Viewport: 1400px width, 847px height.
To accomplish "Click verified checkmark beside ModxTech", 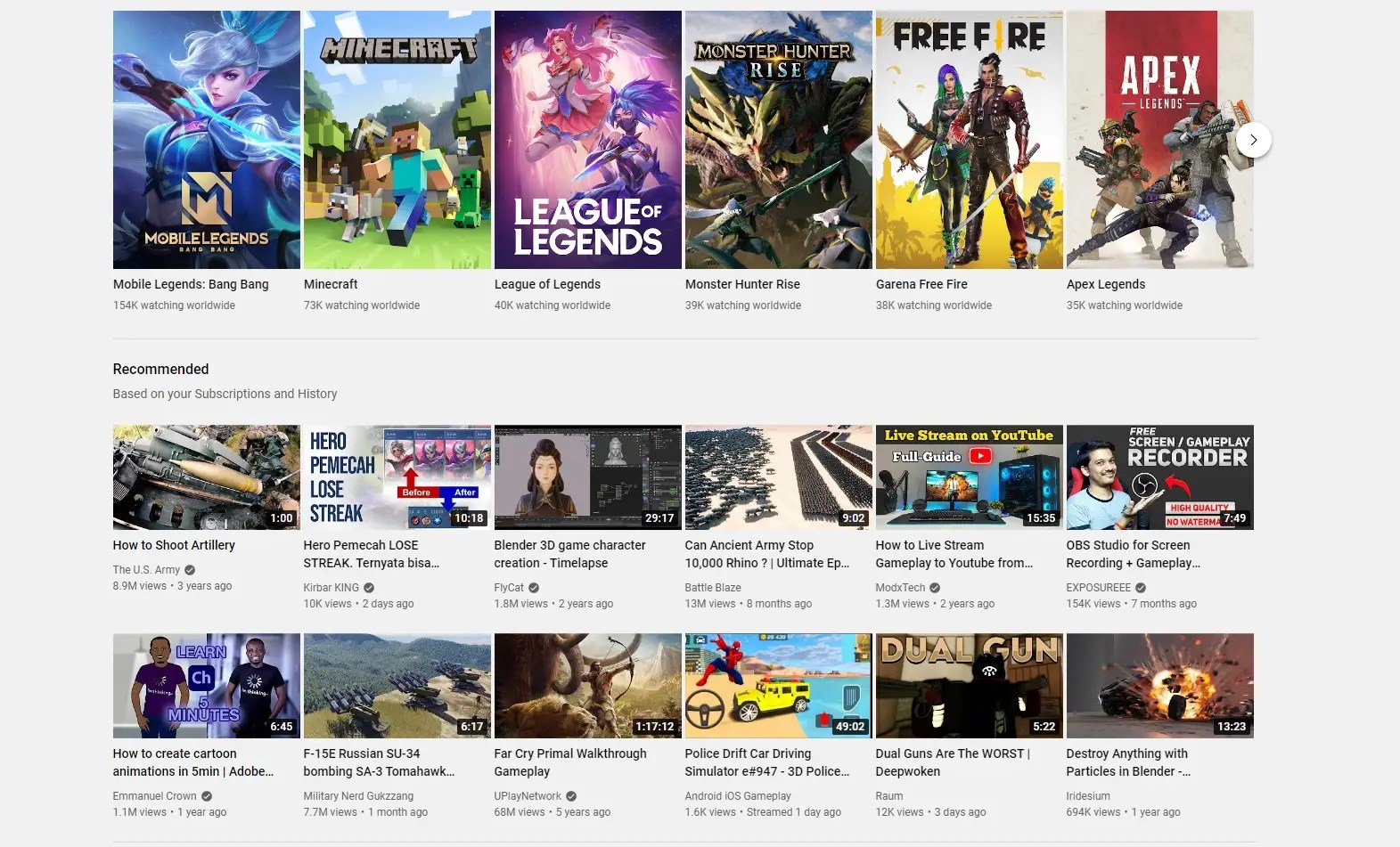I will coord(935,588).
